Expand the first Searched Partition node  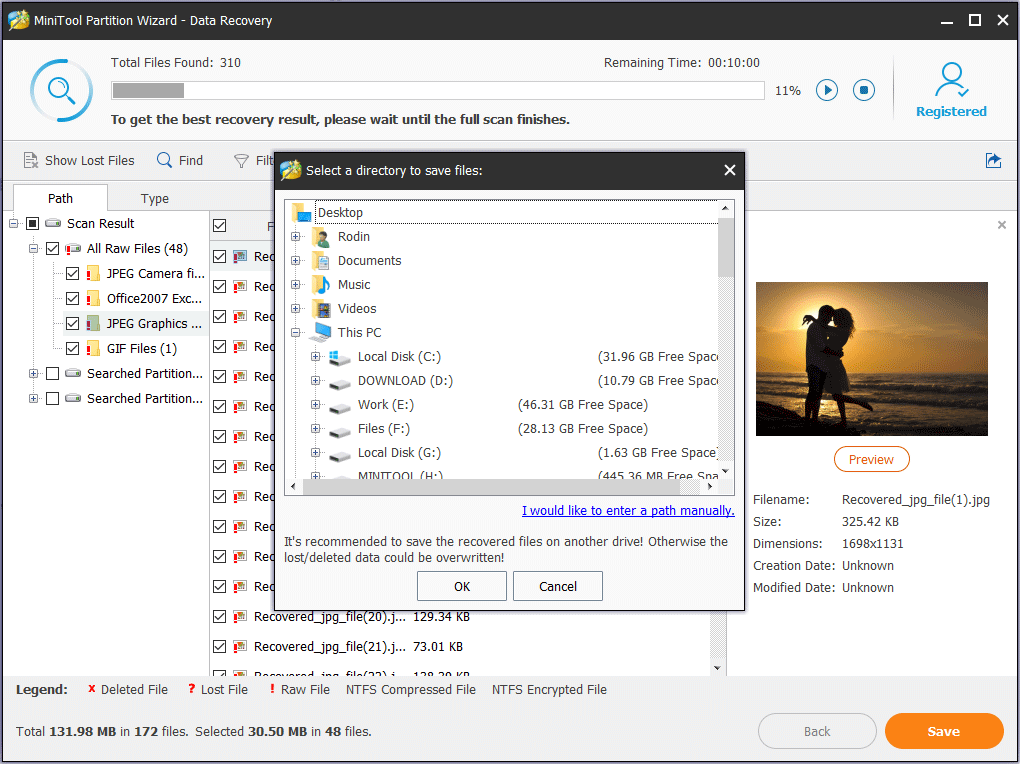33,373
